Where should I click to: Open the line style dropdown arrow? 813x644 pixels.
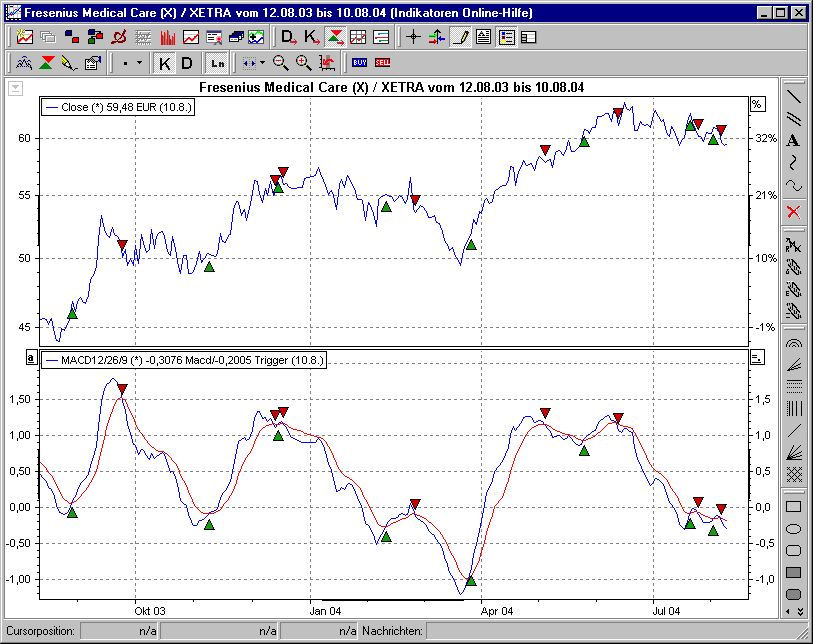point(137,62)
